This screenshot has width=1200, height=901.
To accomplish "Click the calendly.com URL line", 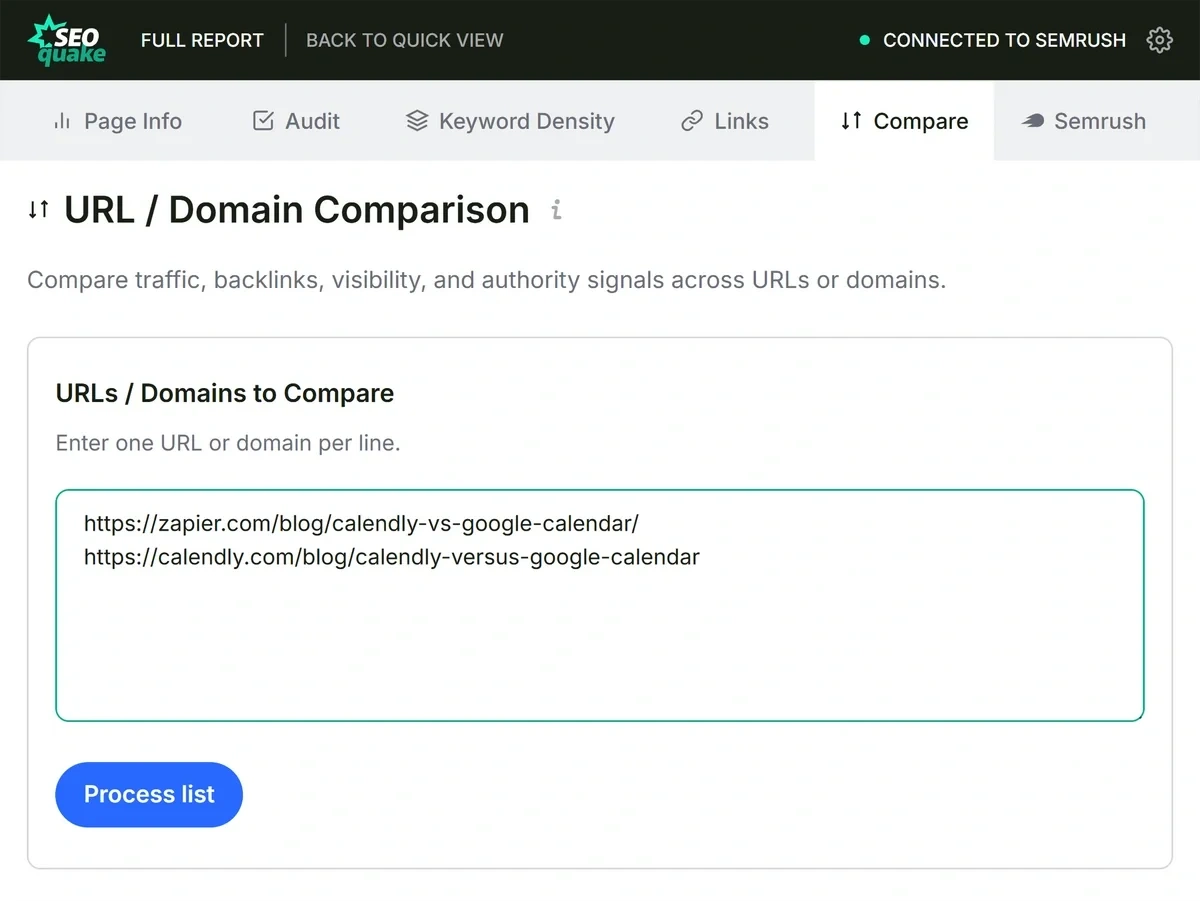I will tap(392, 557).
